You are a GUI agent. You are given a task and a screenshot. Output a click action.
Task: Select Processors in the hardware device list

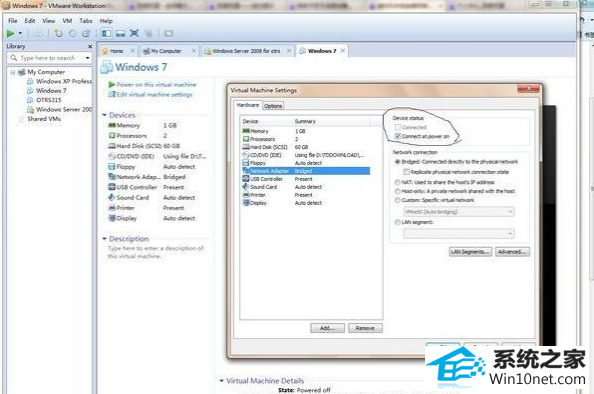click(306, 139)
